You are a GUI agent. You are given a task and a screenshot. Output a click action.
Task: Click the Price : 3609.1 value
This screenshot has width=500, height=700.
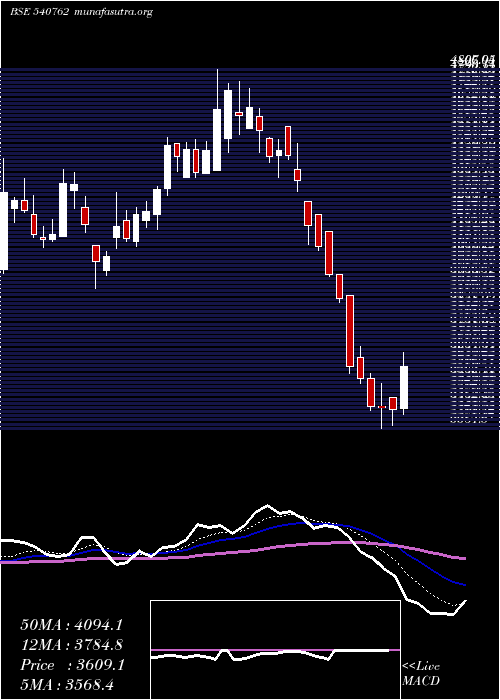[72, 665]
